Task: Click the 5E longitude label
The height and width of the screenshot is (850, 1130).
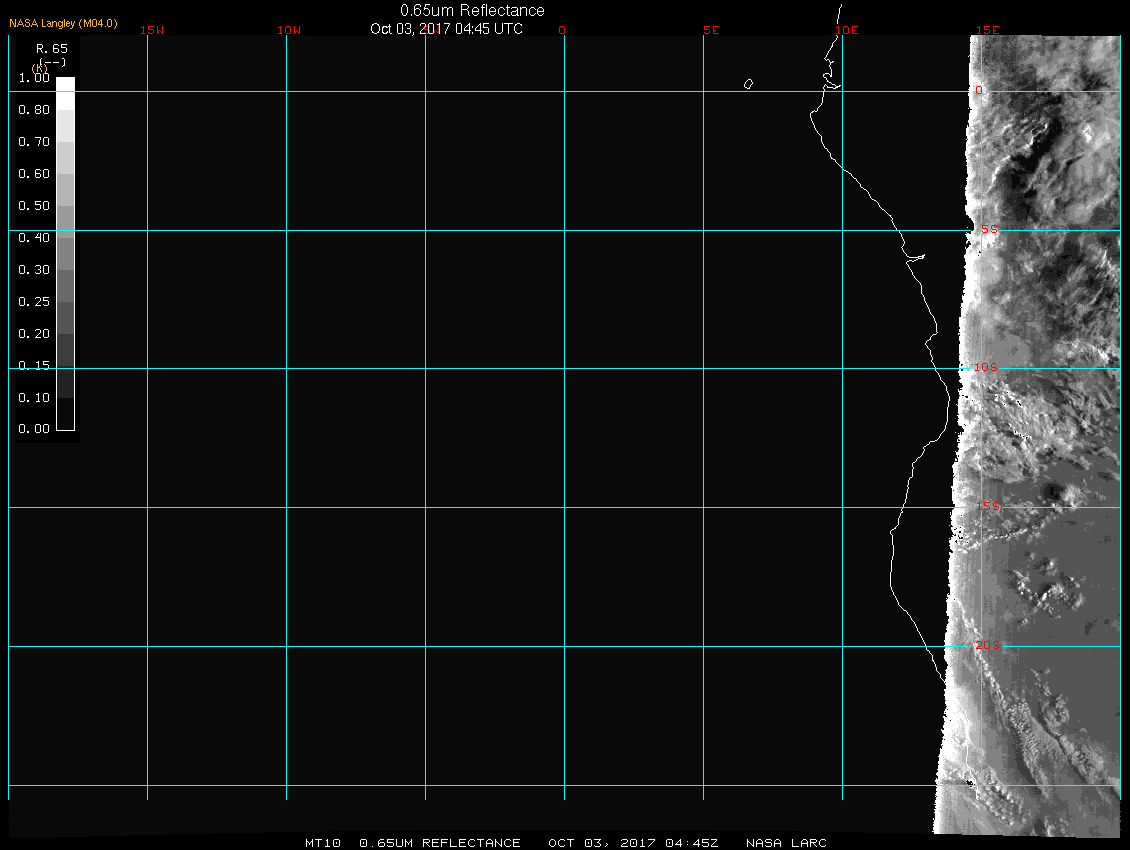Action: coord(711,30)
